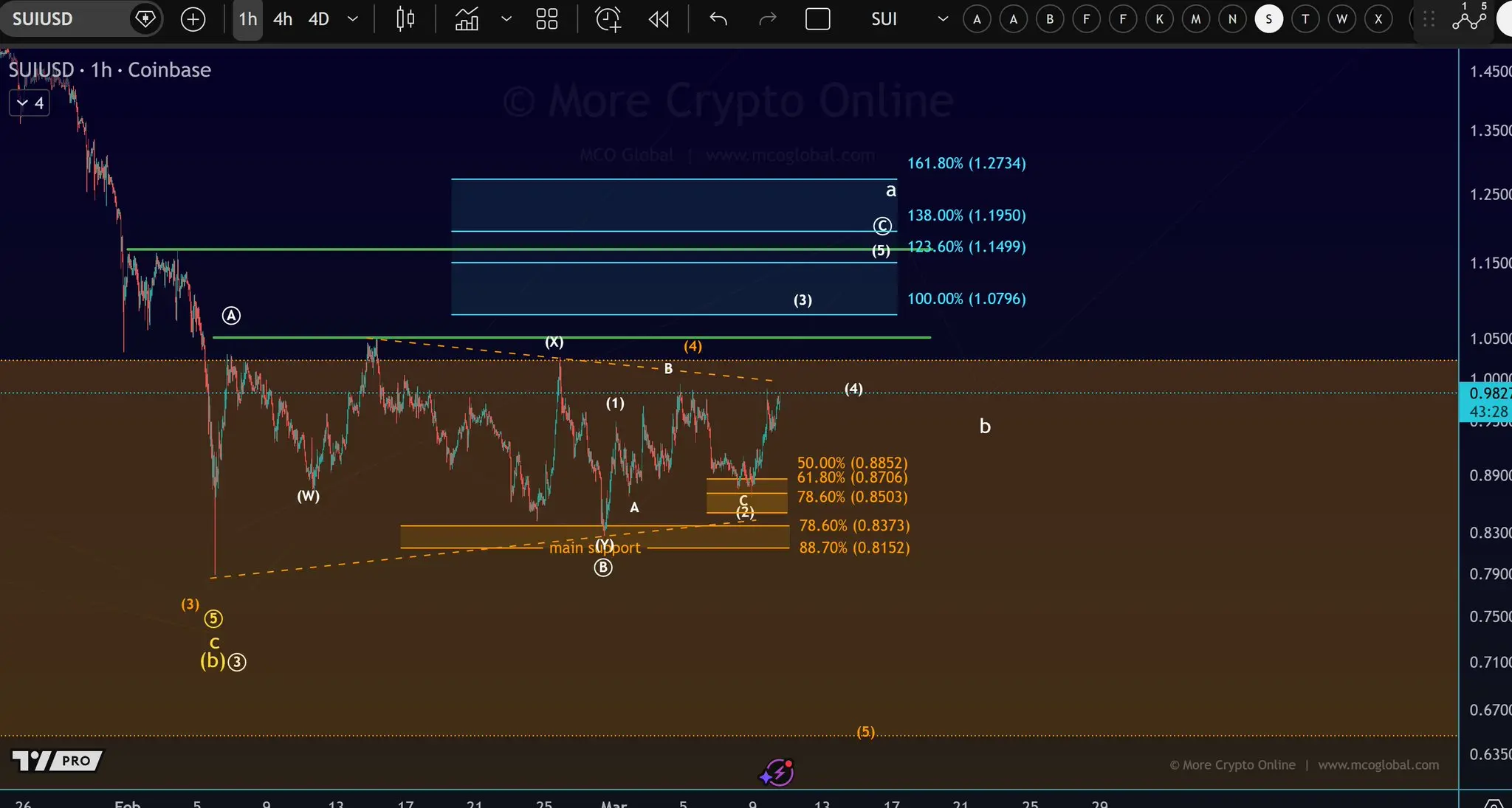Switch to the 4h timeframe
The width and height of the screenshot is (1512, 808).
pos(283,19)
